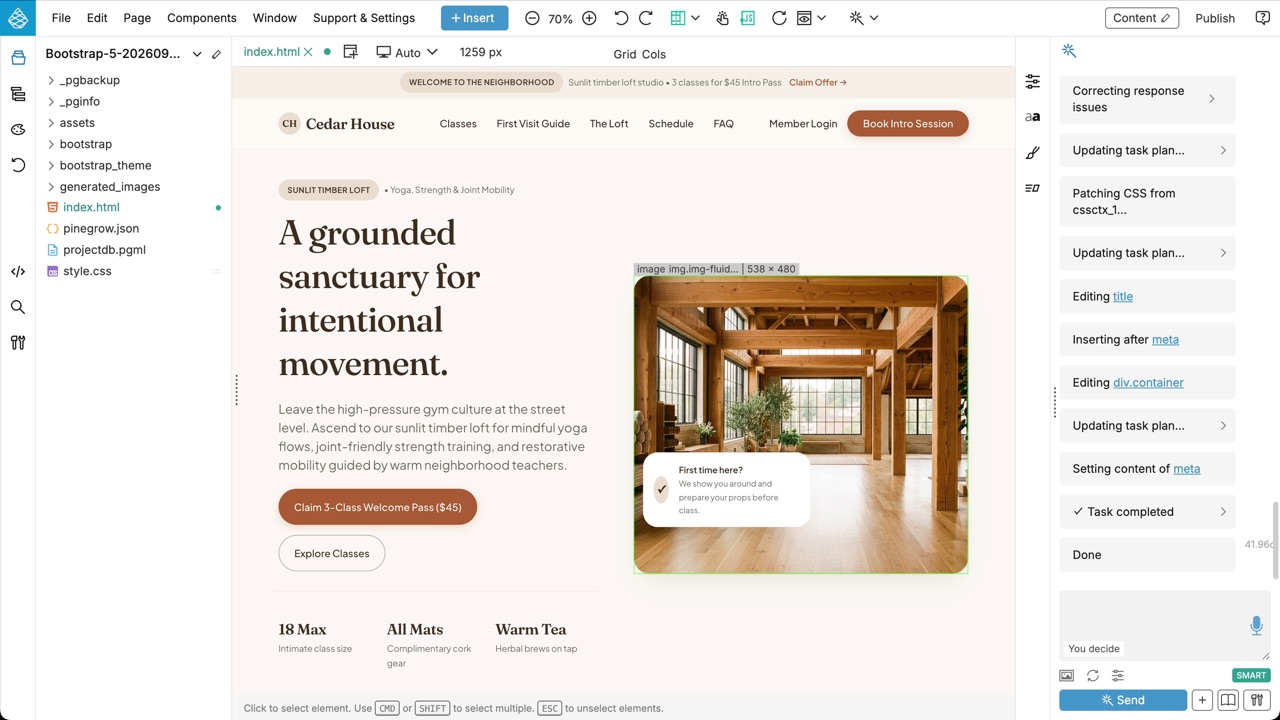Select the loft hero image on canvas
The height and width of the screenshot is (720, 1280).
point(800,425)
